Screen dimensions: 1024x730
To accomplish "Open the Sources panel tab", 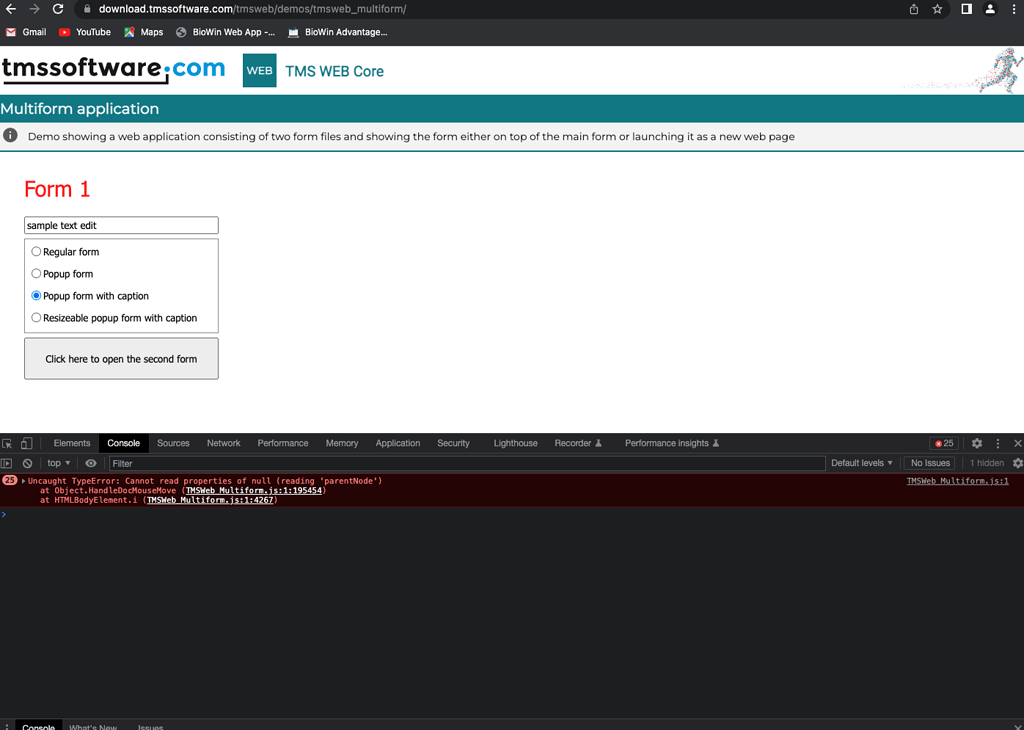I will tap(173, 442).
